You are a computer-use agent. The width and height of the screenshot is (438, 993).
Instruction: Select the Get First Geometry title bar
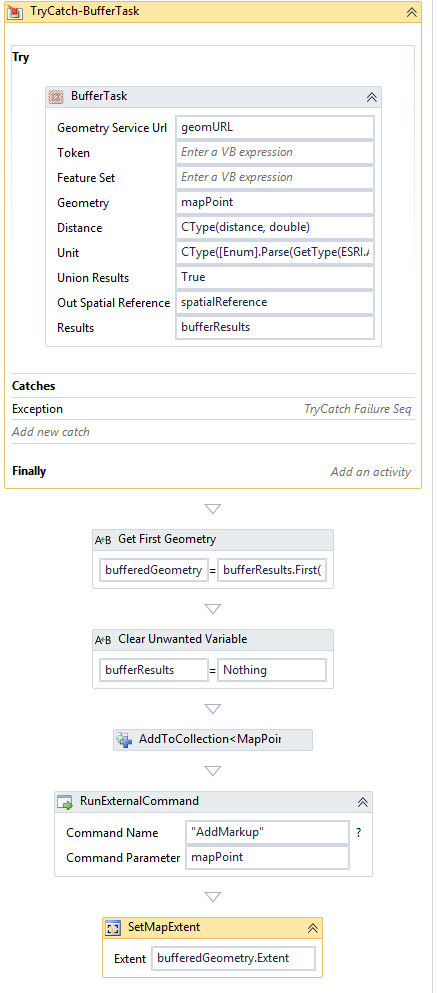213,540
